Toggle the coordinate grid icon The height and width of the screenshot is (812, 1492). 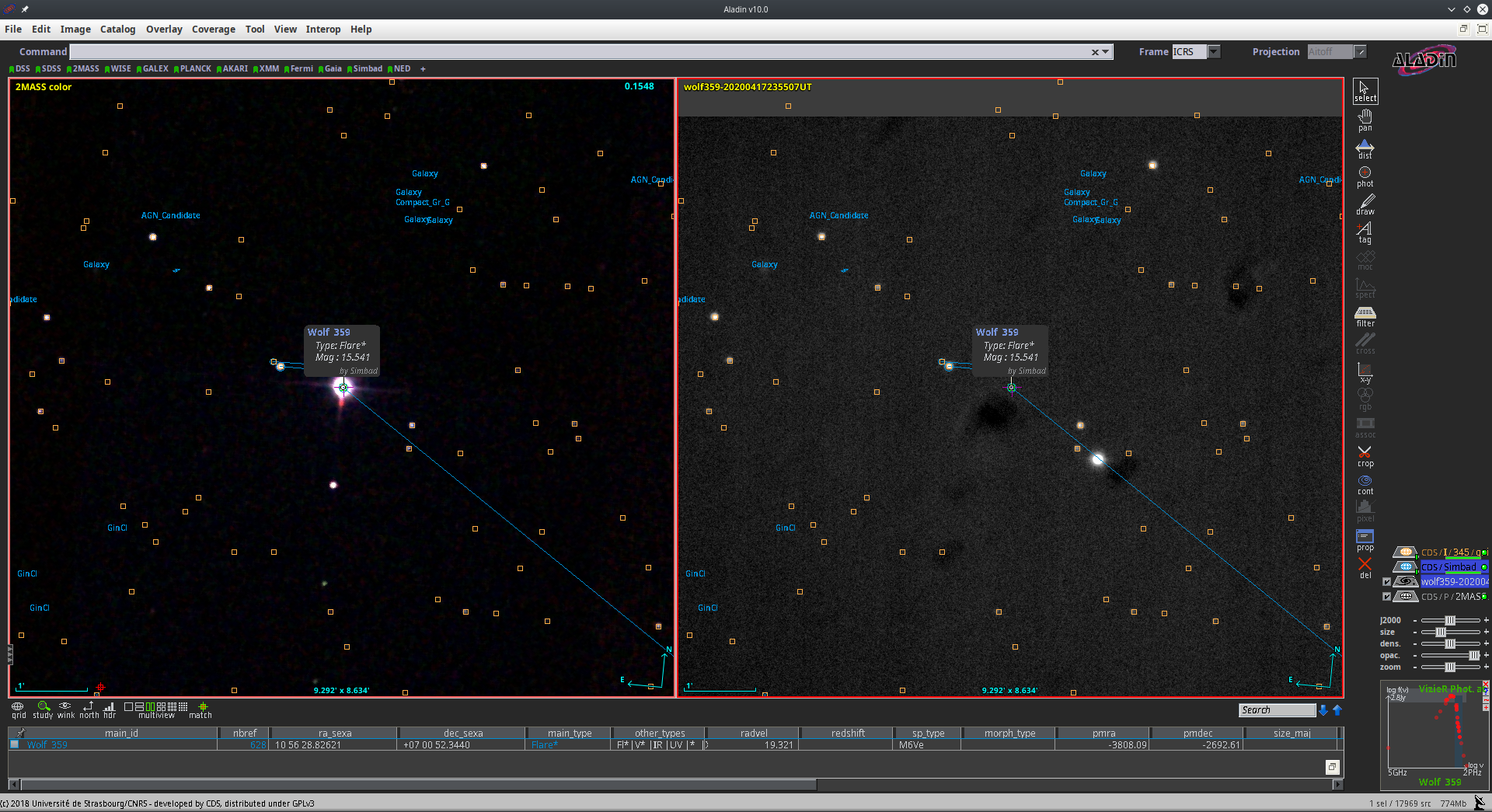pyautogui.click(x=19, y=709)
